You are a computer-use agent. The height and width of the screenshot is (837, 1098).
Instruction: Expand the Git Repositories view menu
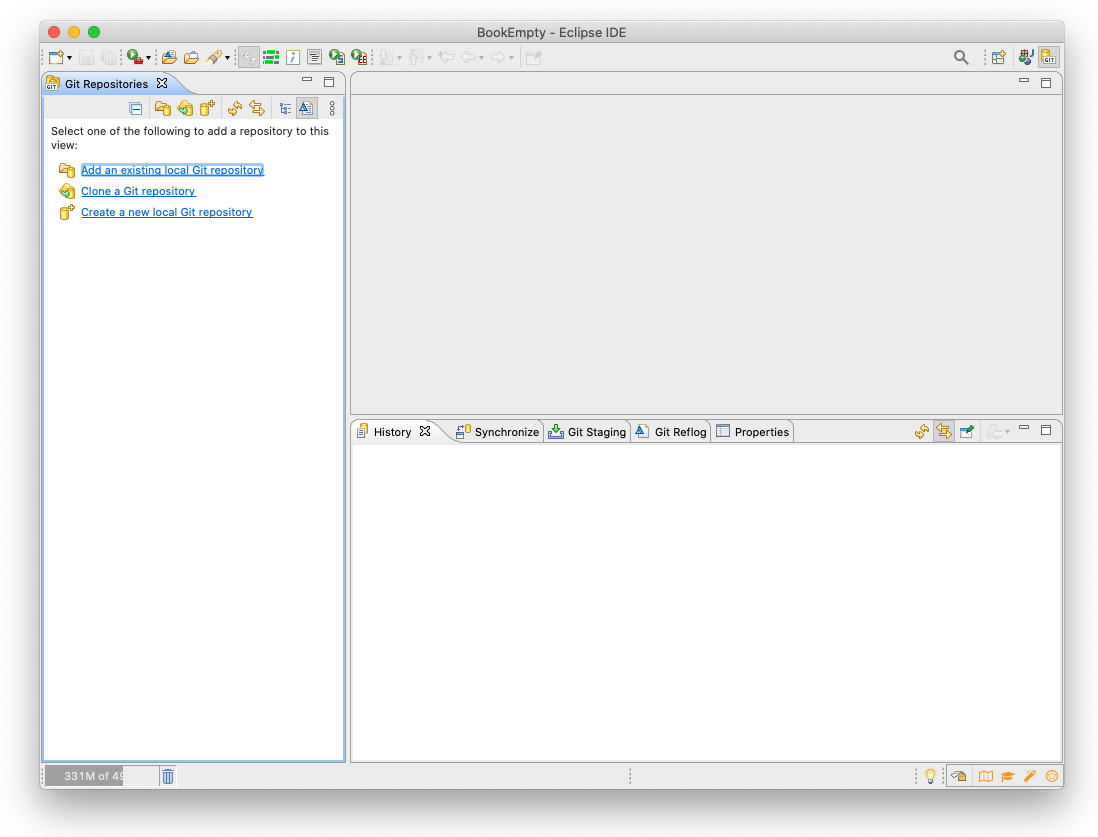(332, 108)
